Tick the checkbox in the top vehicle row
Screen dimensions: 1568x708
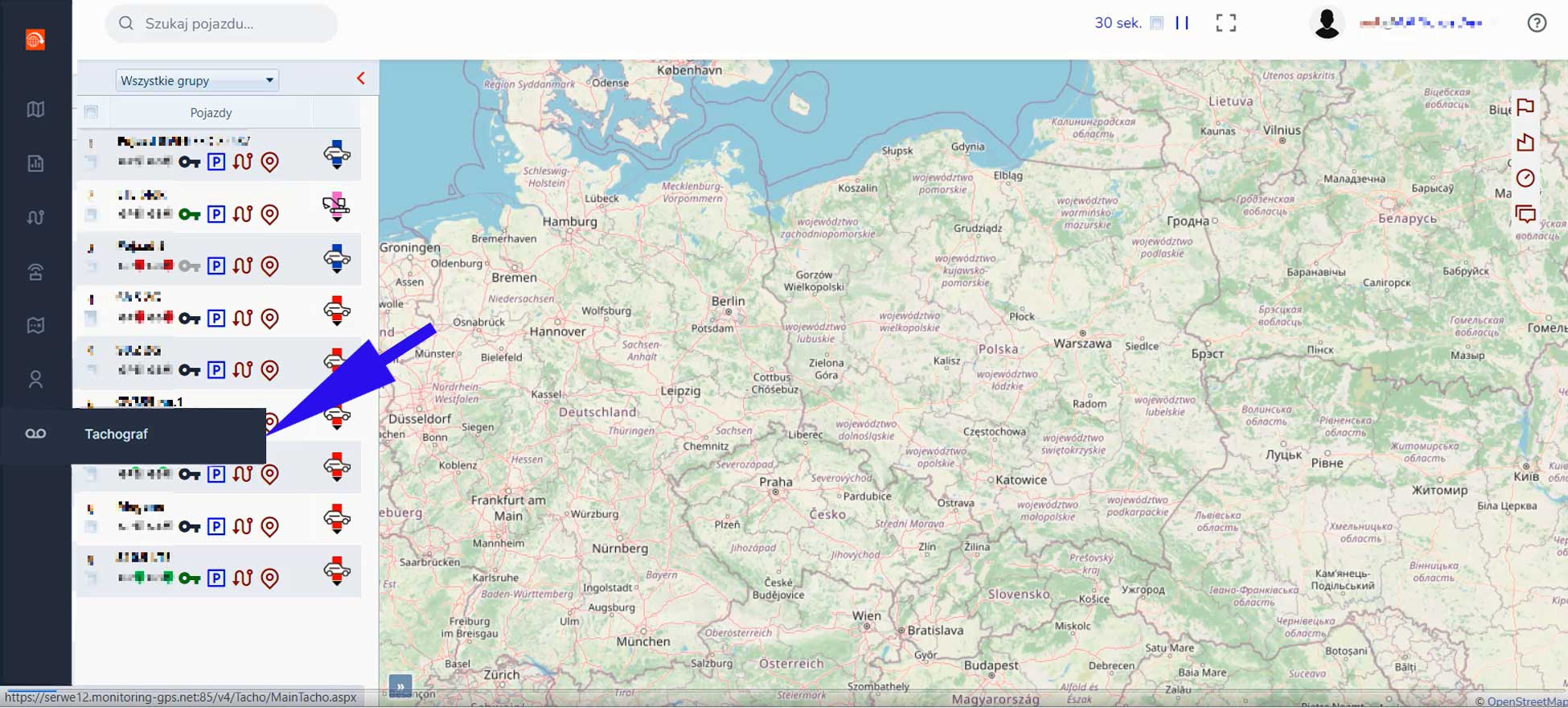92,163
